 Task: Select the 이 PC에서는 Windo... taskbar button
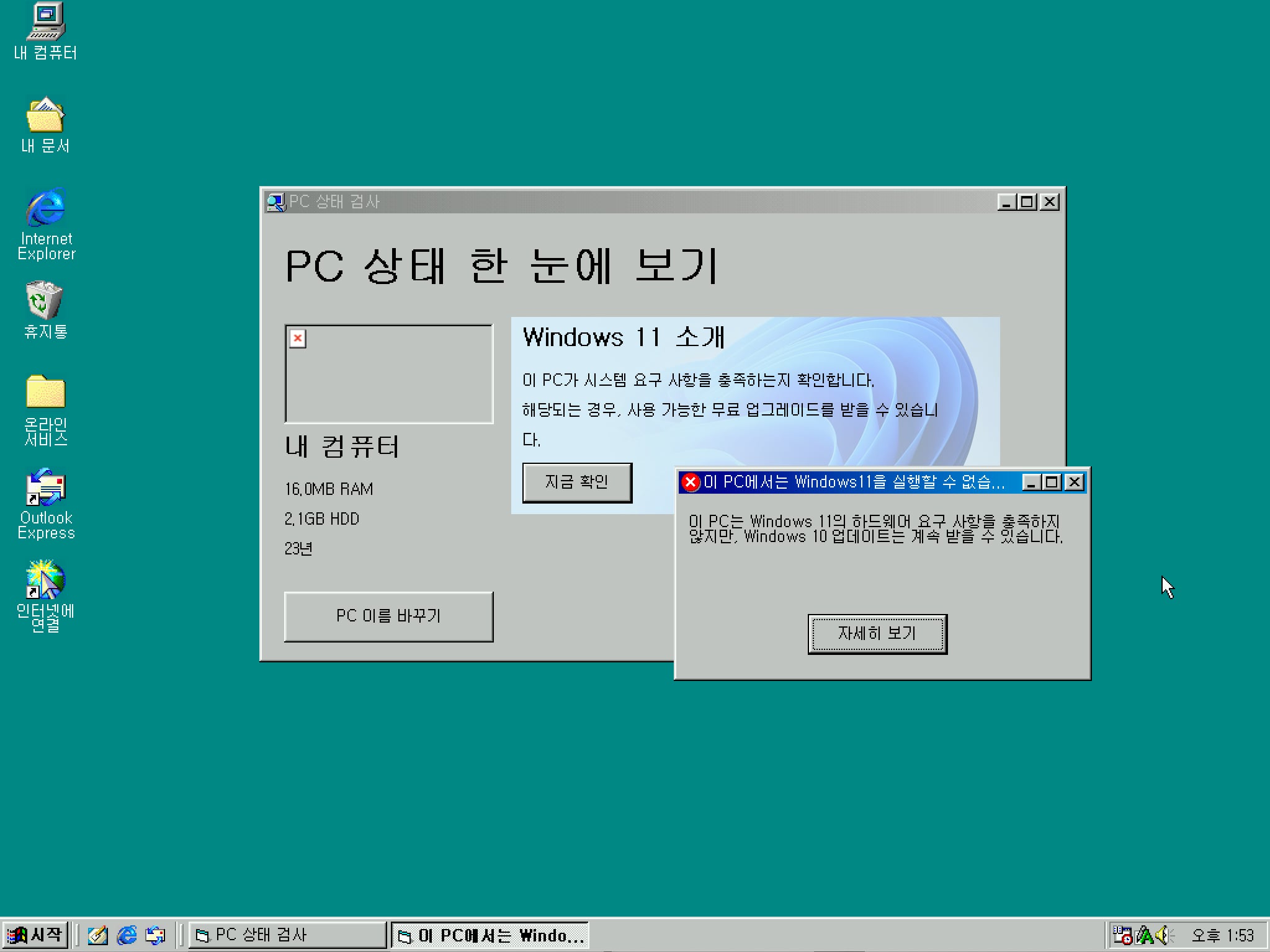[x=490, y=935]
